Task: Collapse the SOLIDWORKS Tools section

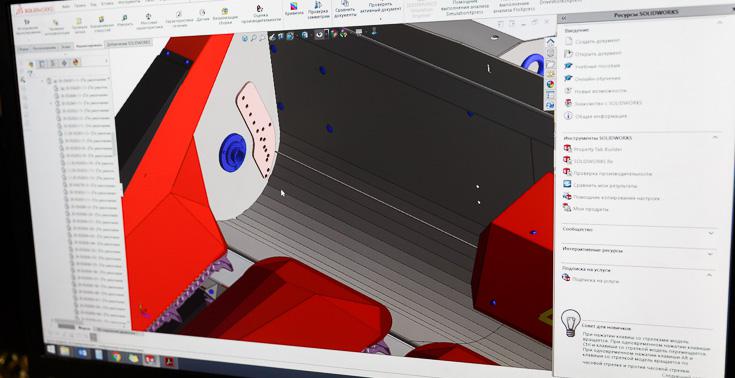Action: [715, 137]
